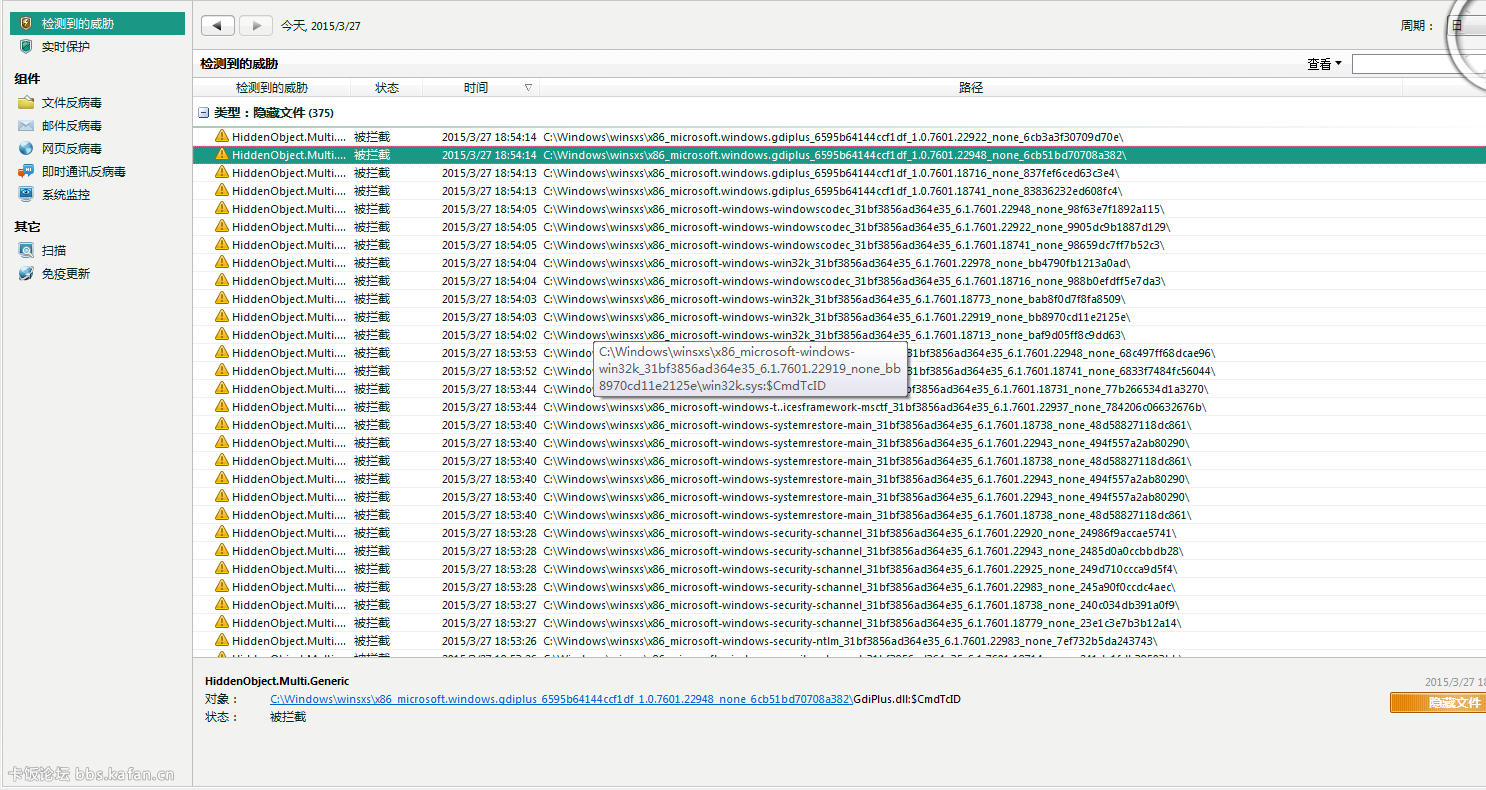Open the 周期 period combo box
The width and height of the screenshot is (1486, 790).
pos(1466,26)
